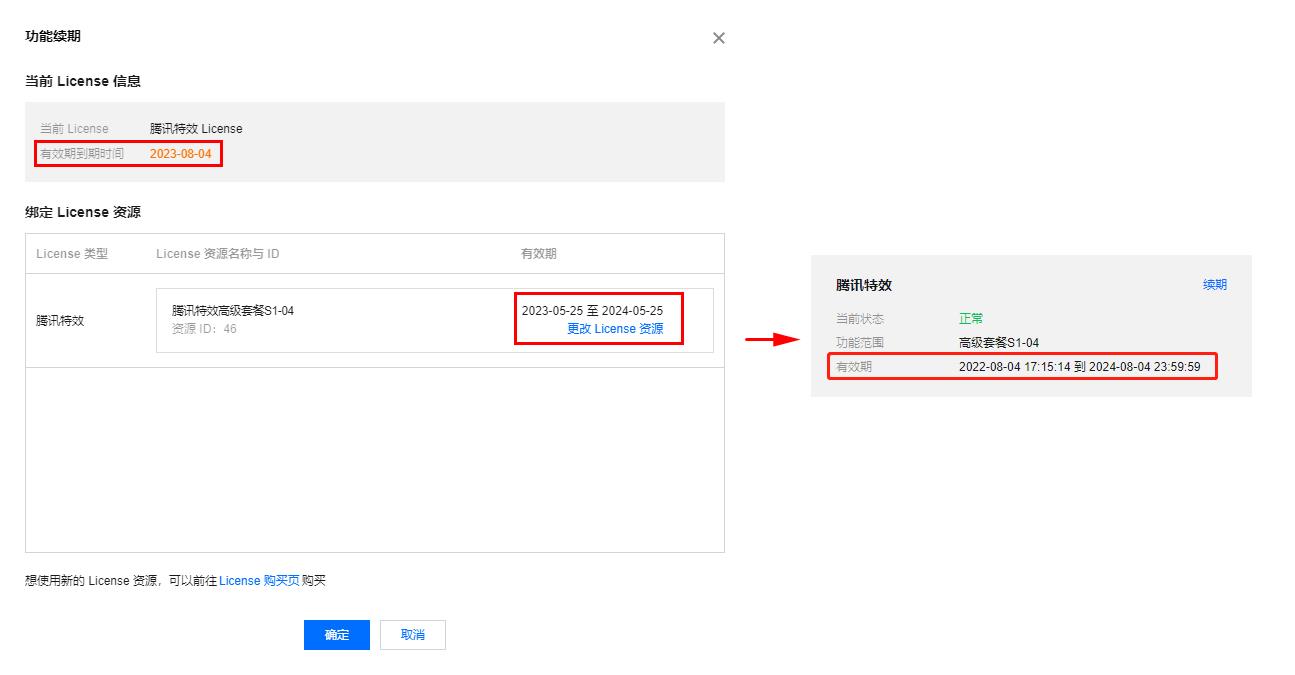Image resolution: width=1295 pixels, height=675 pixels.
Task: Click the 腾讯特效 License value text
Action: point(196,129)
